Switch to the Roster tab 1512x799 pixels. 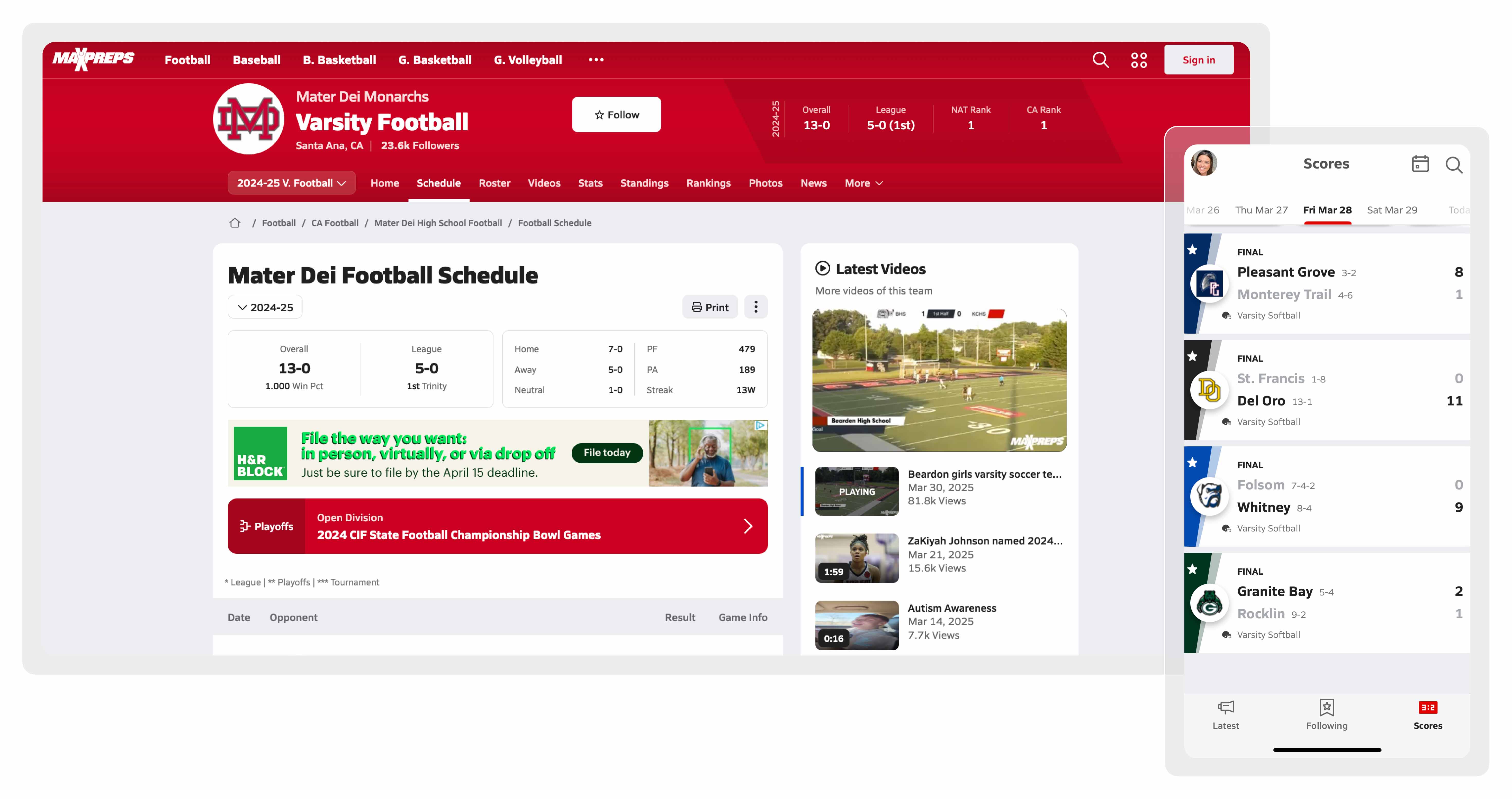tap(494, 183)
